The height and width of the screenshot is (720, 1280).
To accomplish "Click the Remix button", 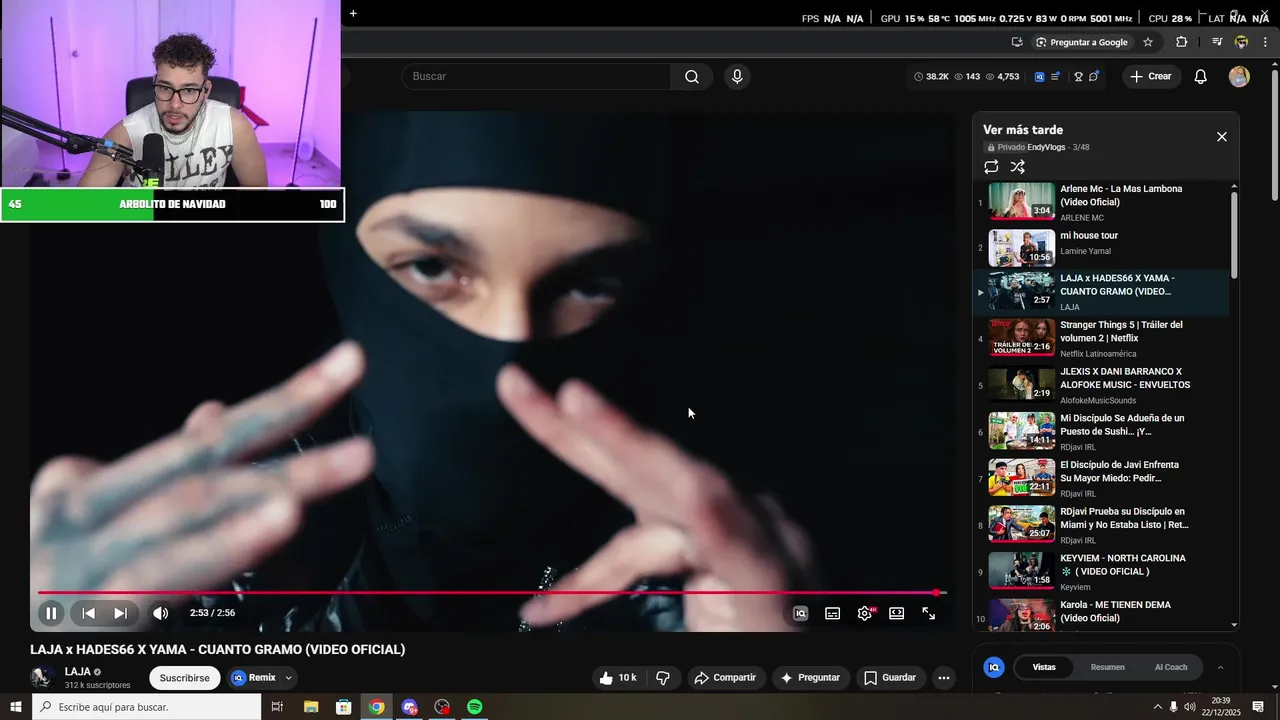I will tap(254, 678).
